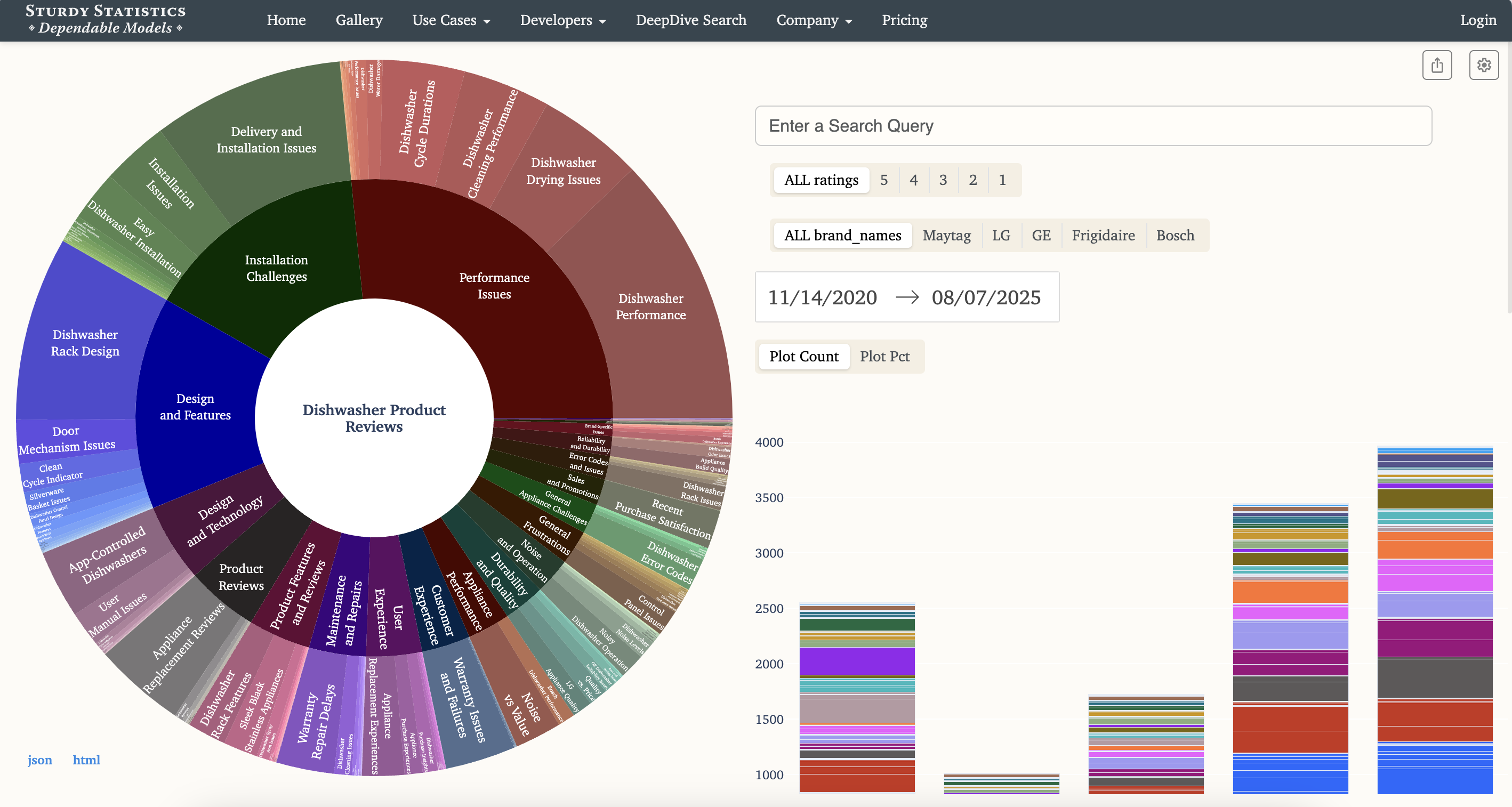The width and height of the screenshot is (1512, 807).
Task: Select the Maytag brand filter
Action: pos(946,235)
